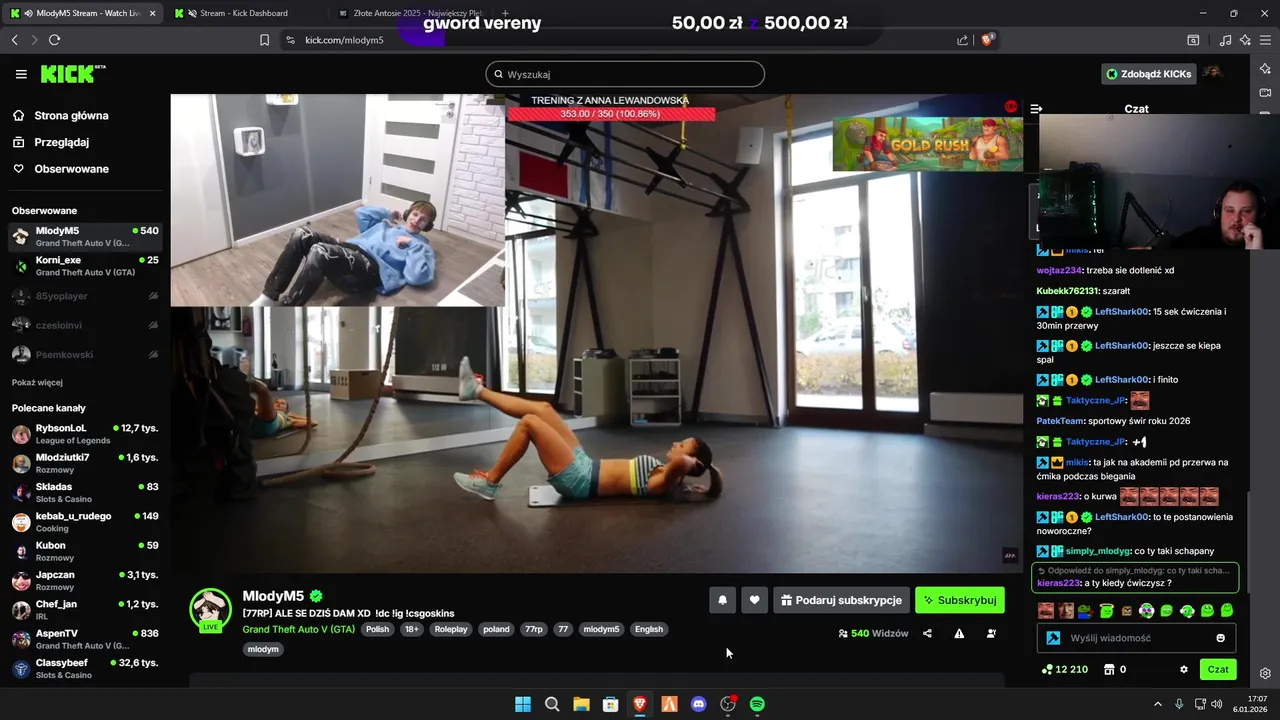
Task: Click the 12 210 channel points
Action: pos(1065,669)
